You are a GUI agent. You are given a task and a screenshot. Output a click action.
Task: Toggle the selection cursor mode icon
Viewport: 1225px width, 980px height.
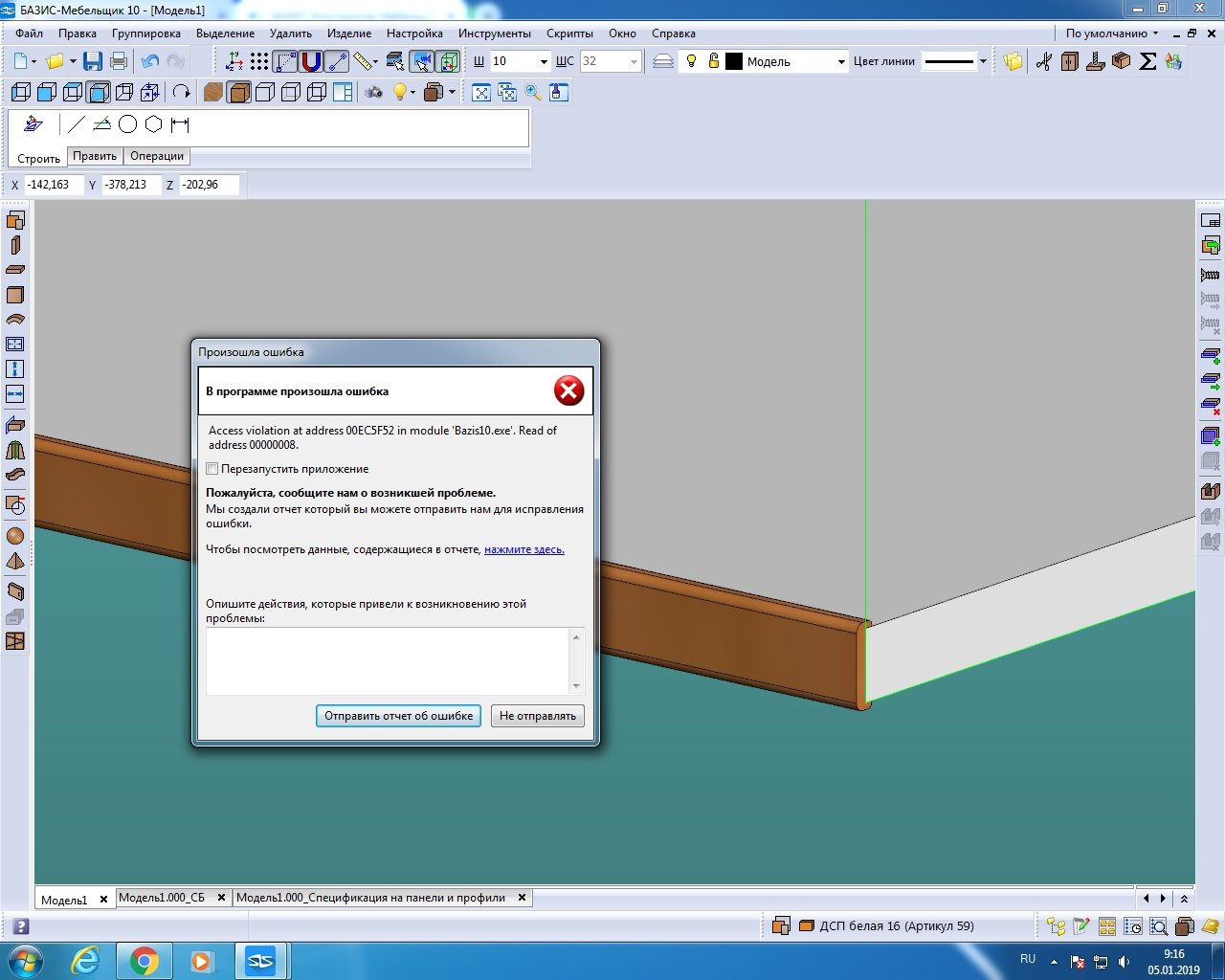(421, 61)
